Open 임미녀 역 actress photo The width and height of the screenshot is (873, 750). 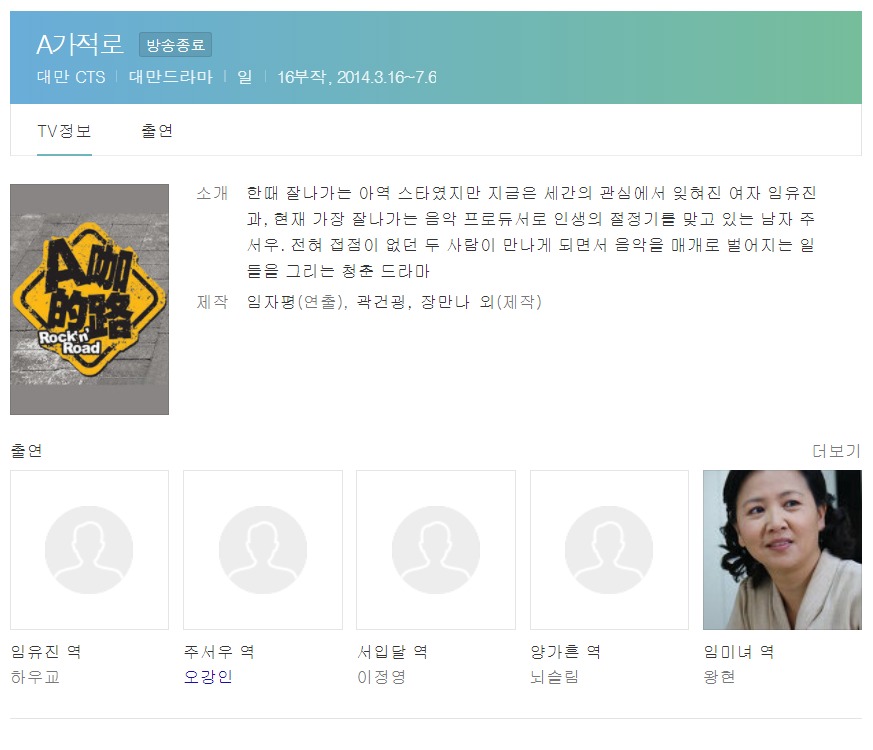click(782, 550)
